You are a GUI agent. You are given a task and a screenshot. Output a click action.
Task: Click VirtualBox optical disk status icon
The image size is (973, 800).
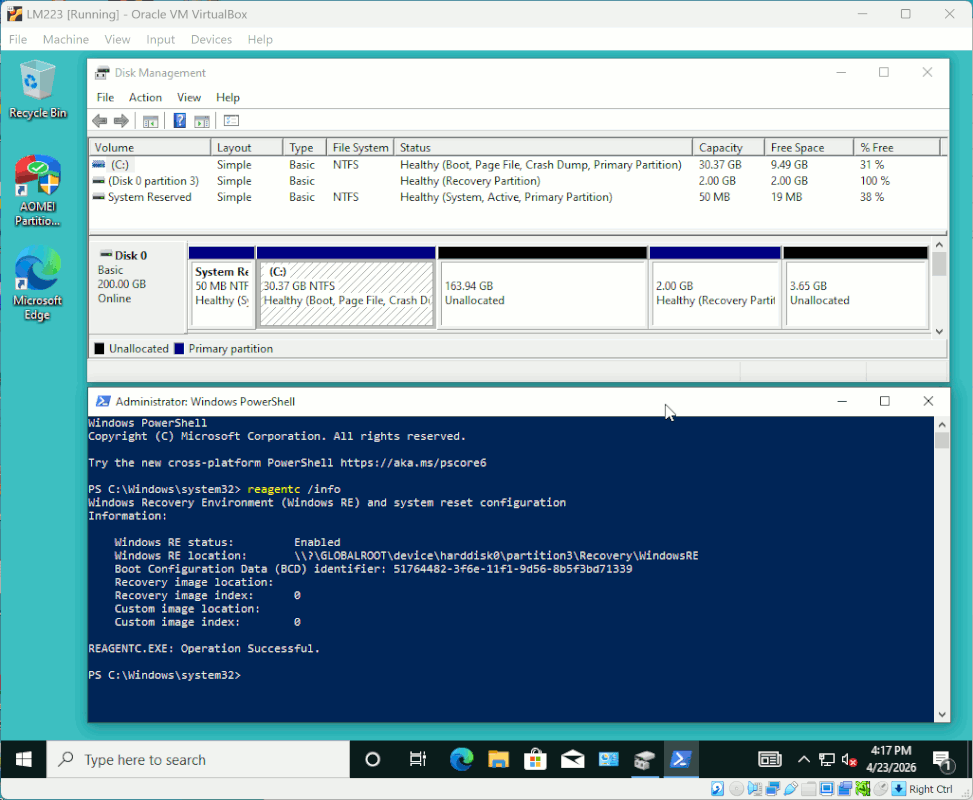tap(737, 789)
